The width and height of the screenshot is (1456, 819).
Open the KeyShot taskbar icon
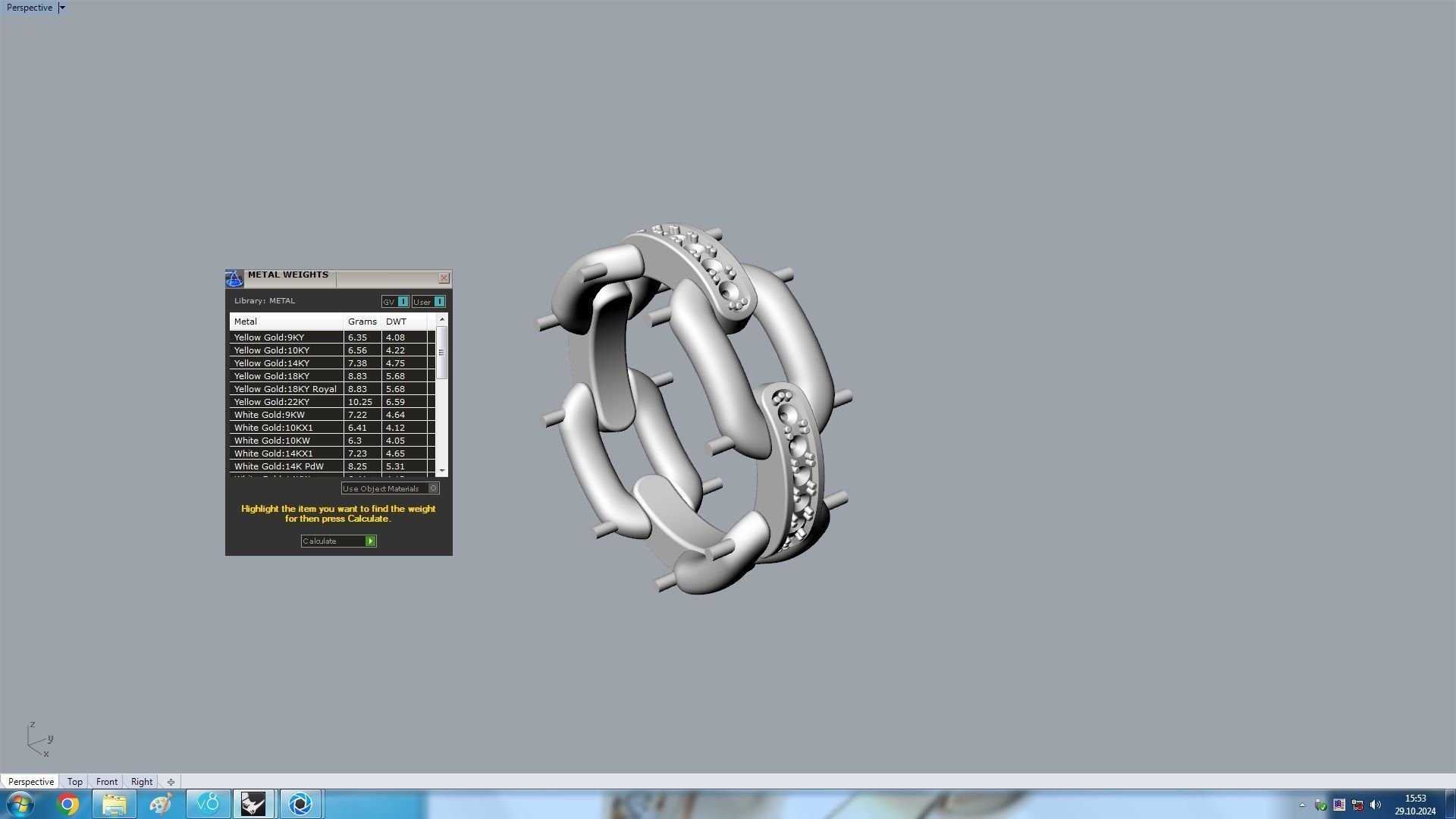pos(301,804)
